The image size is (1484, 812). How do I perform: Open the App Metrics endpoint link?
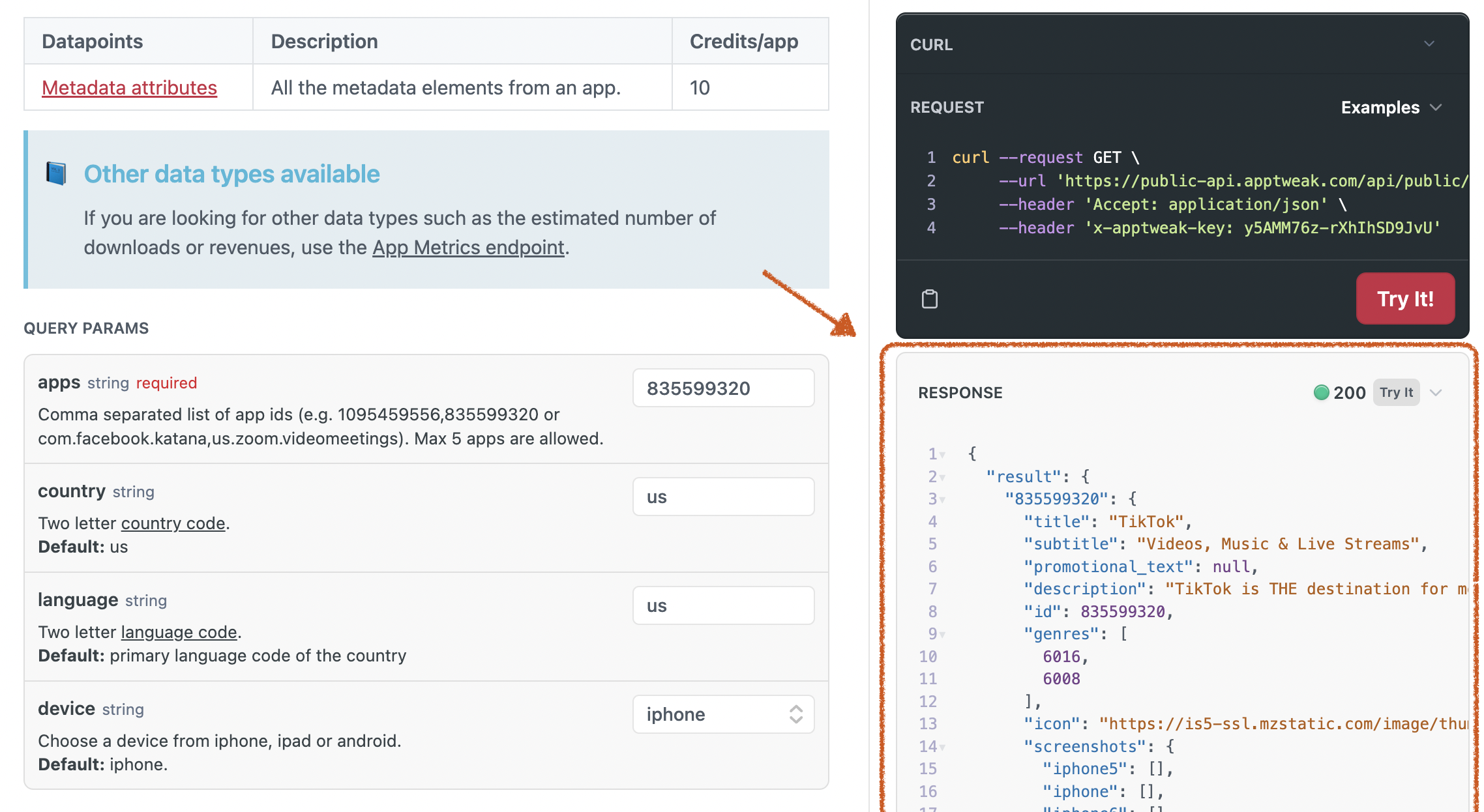click(x=468, y=248)
